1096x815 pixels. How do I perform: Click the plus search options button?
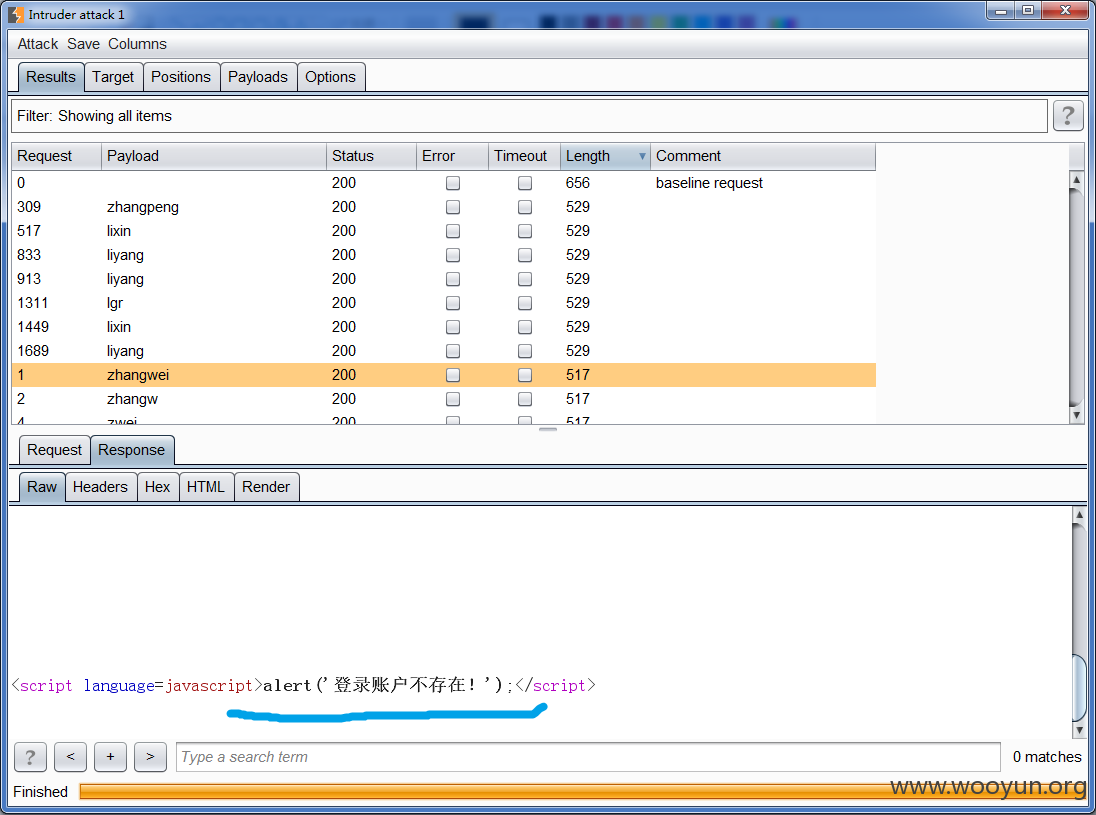(110, 757)
